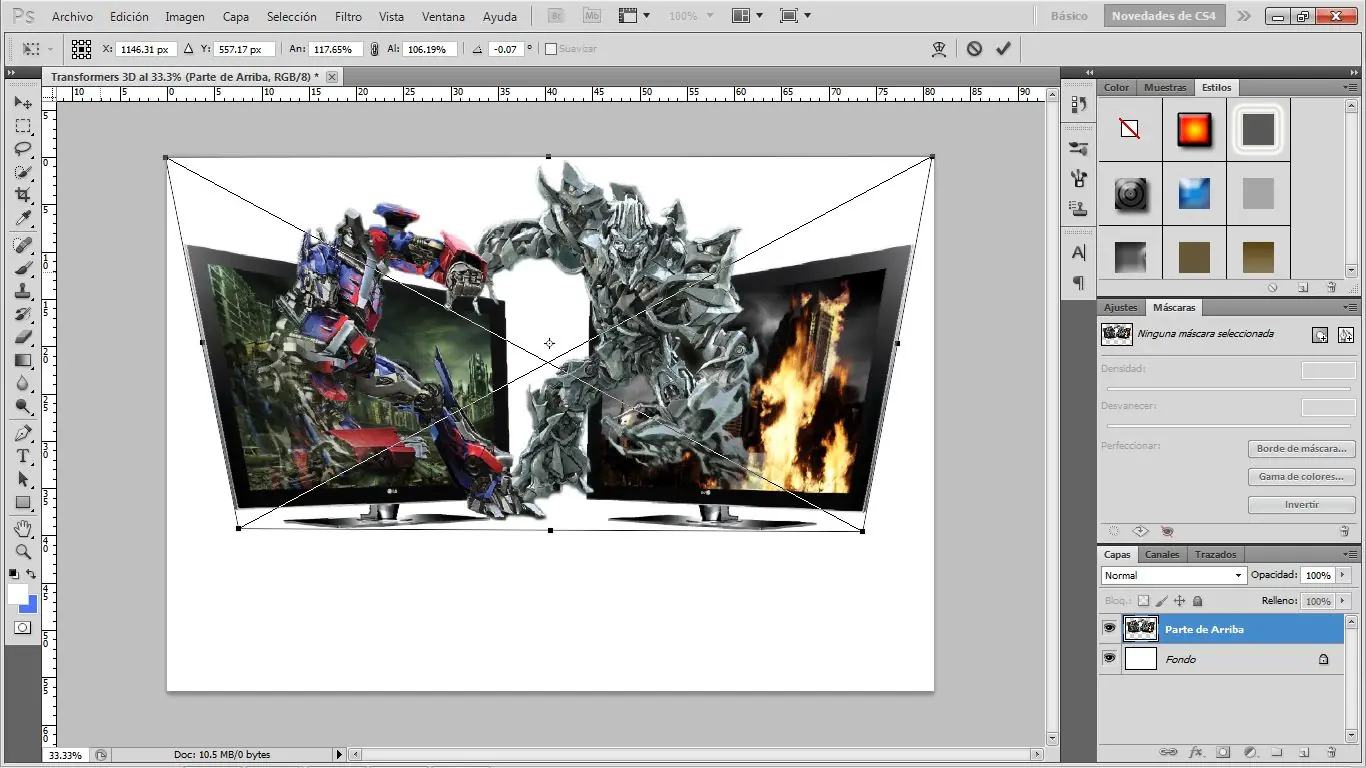Switch to the Ajustes tab
The width and height of the screenshot is (1366, 768).
point(1121,307)
